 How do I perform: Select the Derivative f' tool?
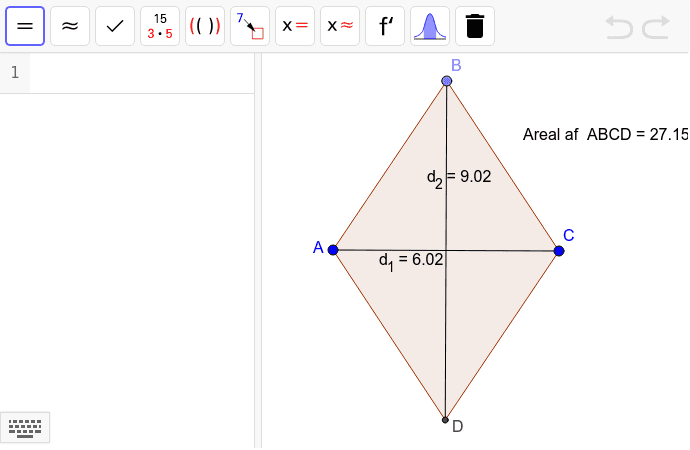(x=385, y=26)
